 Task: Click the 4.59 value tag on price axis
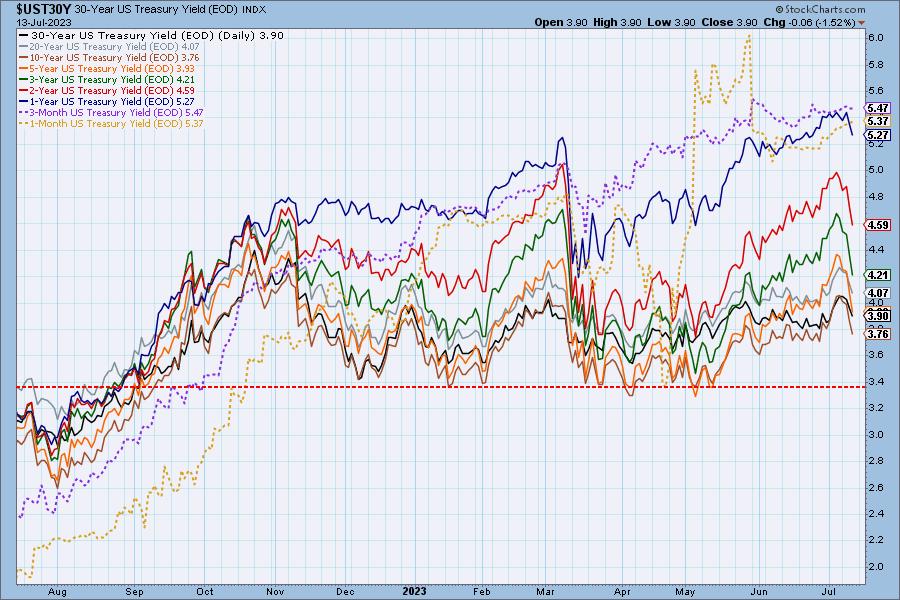(x=878, y=225)
